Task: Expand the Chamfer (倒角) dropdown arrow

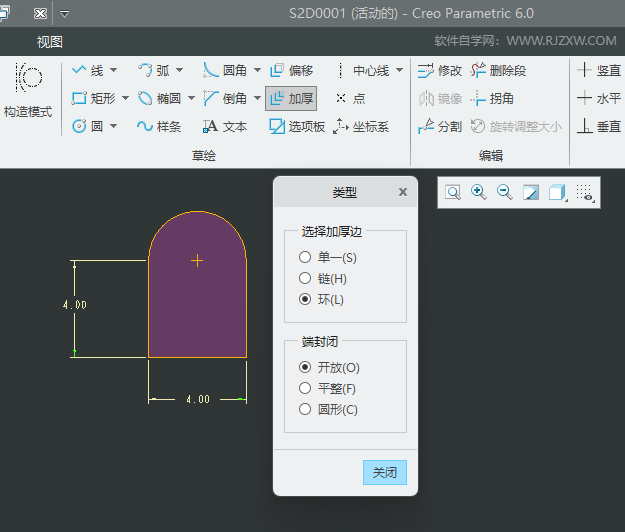Action: [x=257, y=98]
